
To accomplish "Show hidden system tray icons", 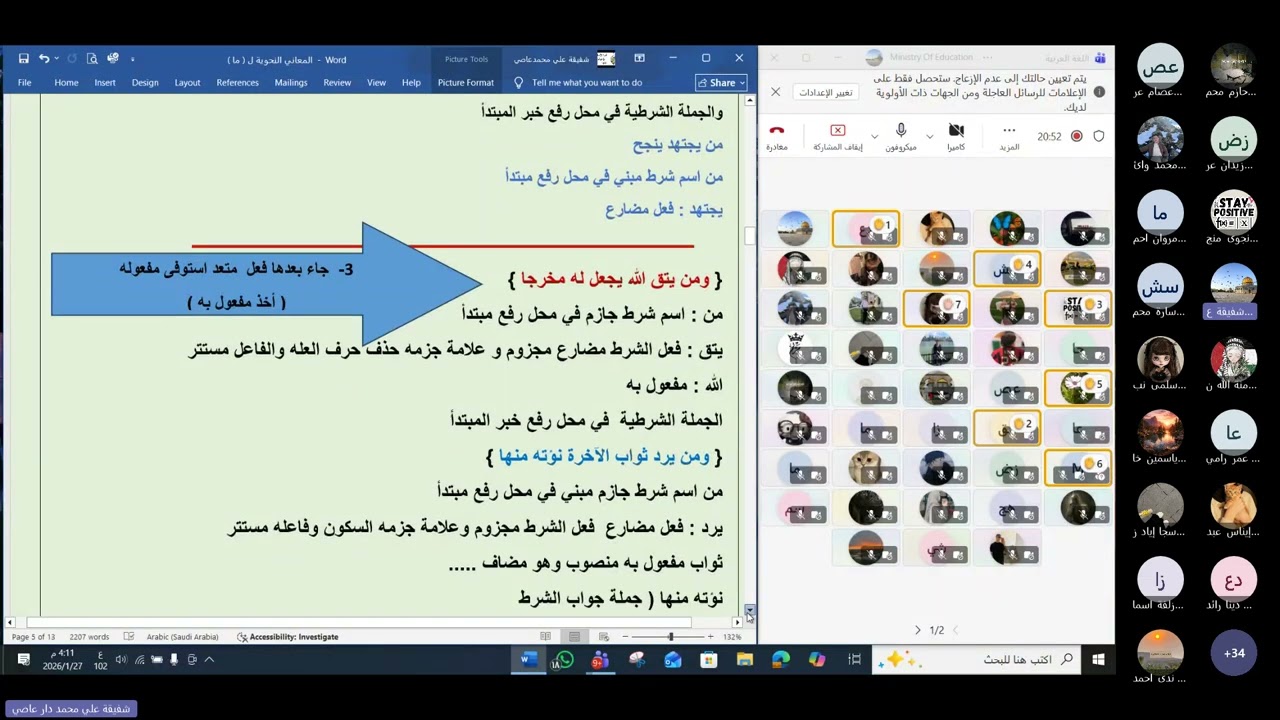I will [x=209, y=659].
